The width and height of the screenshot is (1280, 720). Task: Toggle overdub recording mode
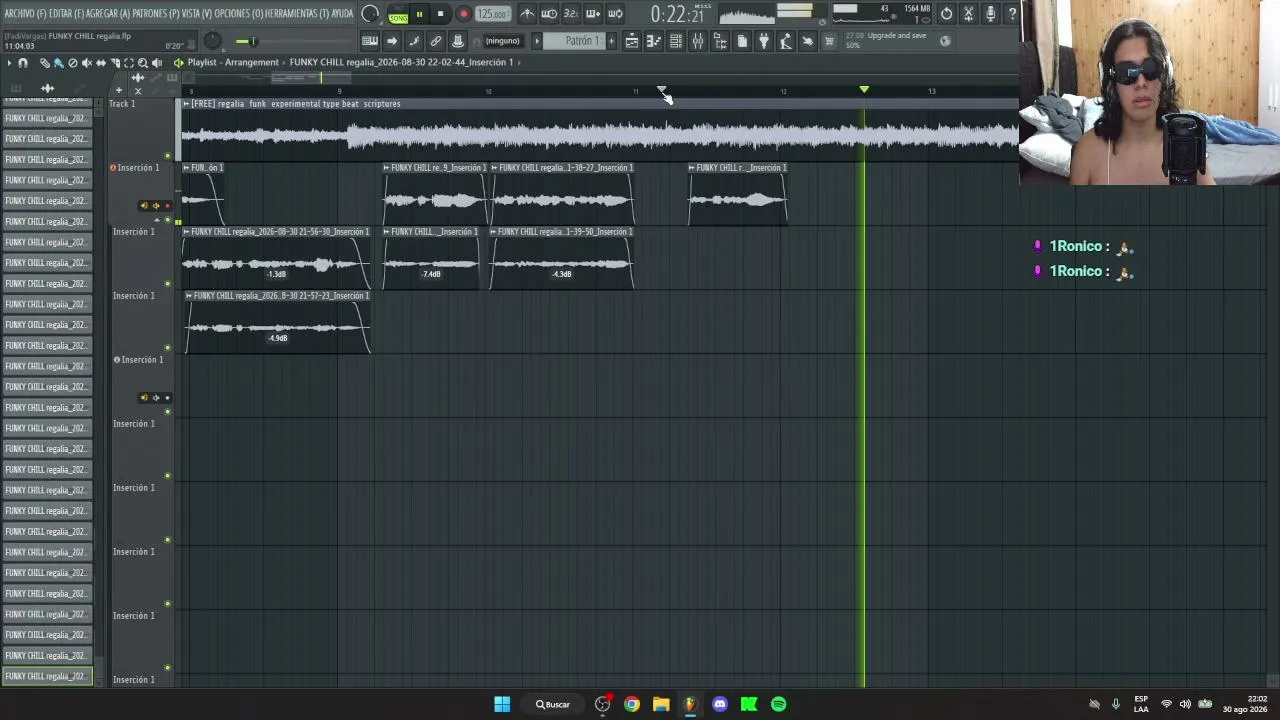pyautogui.click(x=593, y=14)
